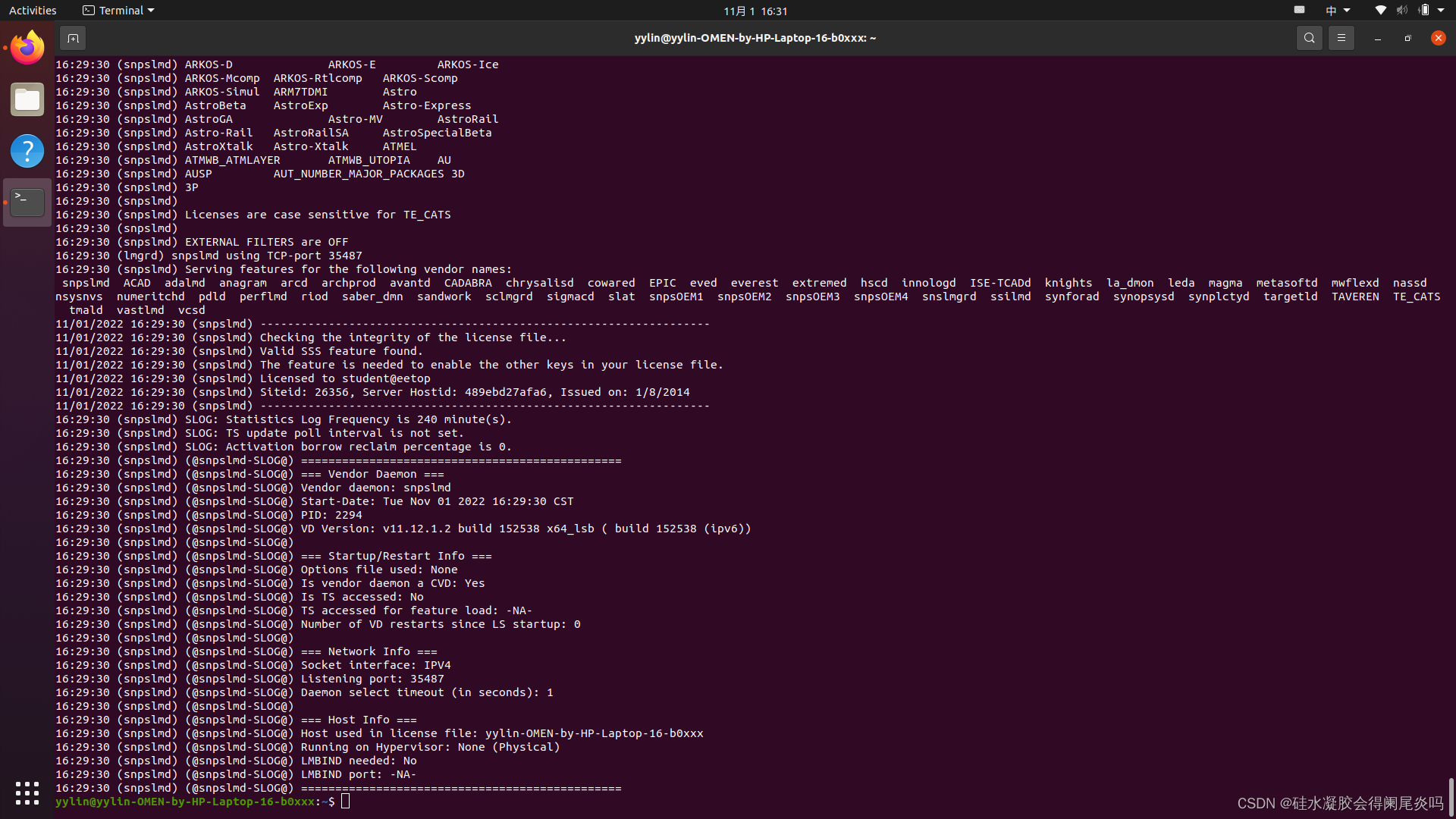This screenshot has height=819, width=1456.
Task: Click vendor name 'TAVEREN'
Action: pos(1355,297)
